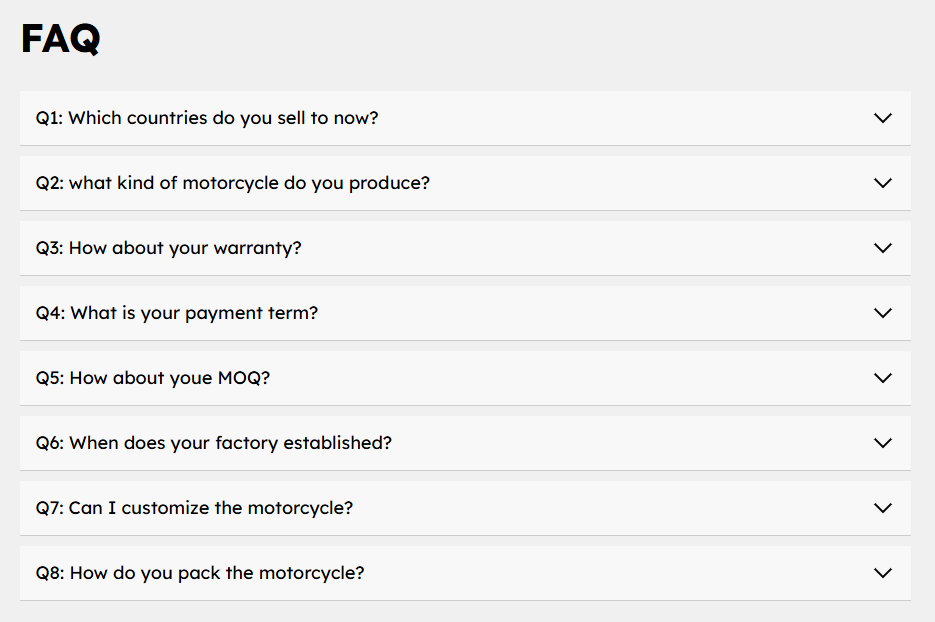Viewport: 935px width, 622px height.
Task: Click the 'How about youe MOQ?' question
Action: (169, 378)
